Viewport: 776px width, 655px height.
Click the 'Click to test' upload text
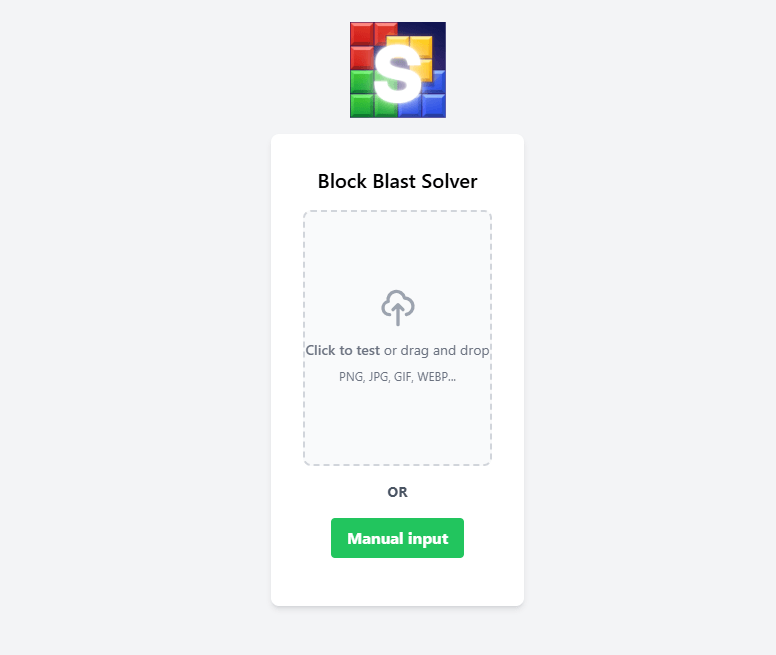coord(342,350)
